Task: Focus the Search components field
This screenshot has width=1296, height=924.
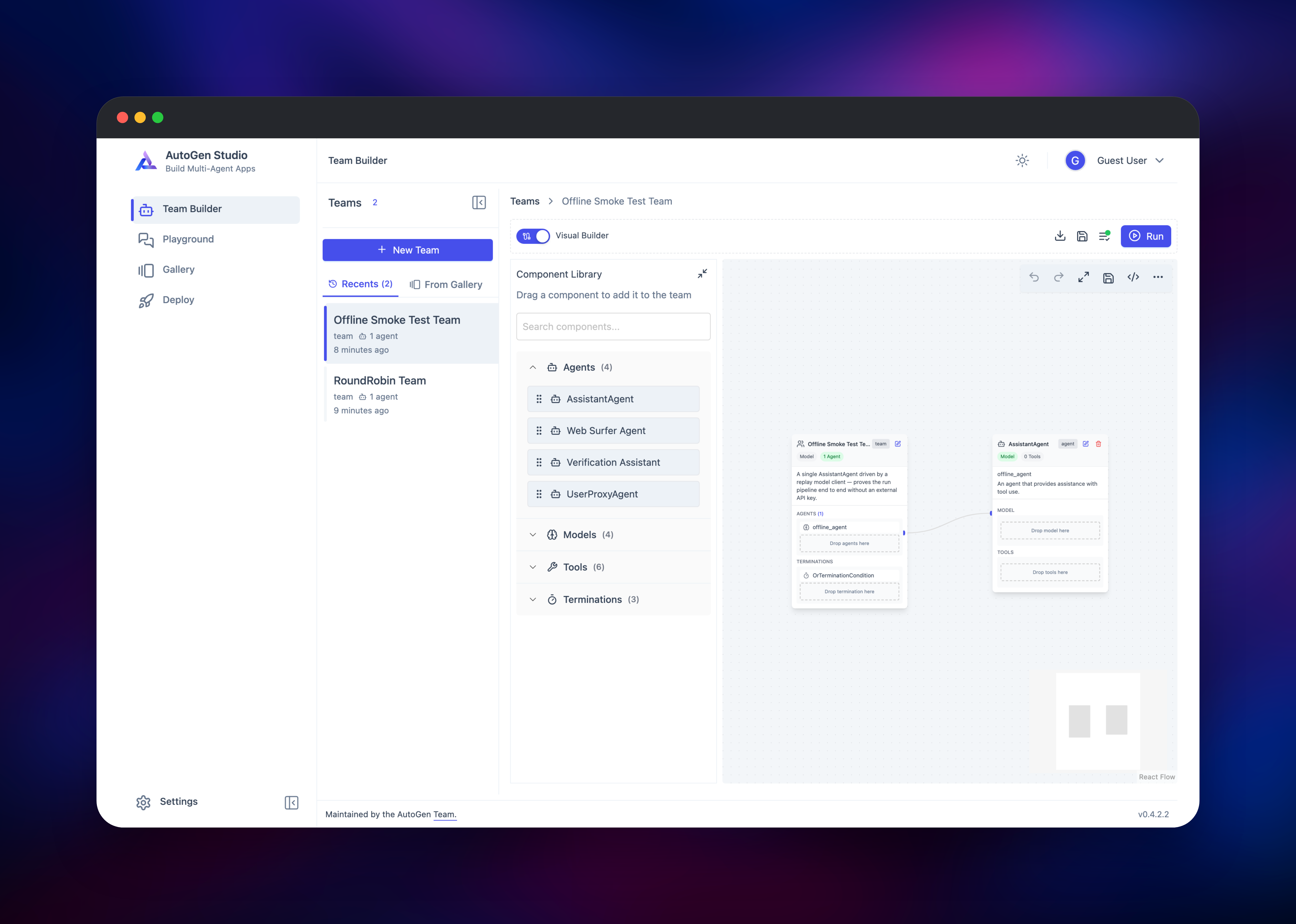Action: click(x=613, y=327)
